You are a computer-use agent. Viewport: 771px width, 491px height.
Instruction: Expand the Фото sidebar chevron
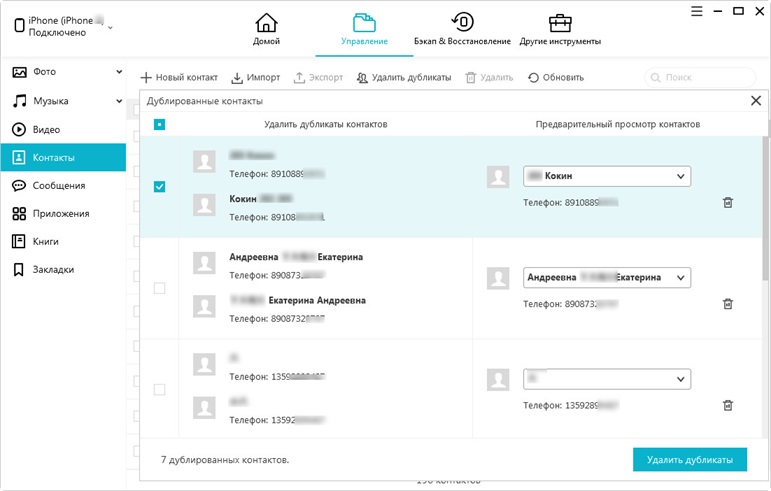pyautogui.click(x=119, y=72)
